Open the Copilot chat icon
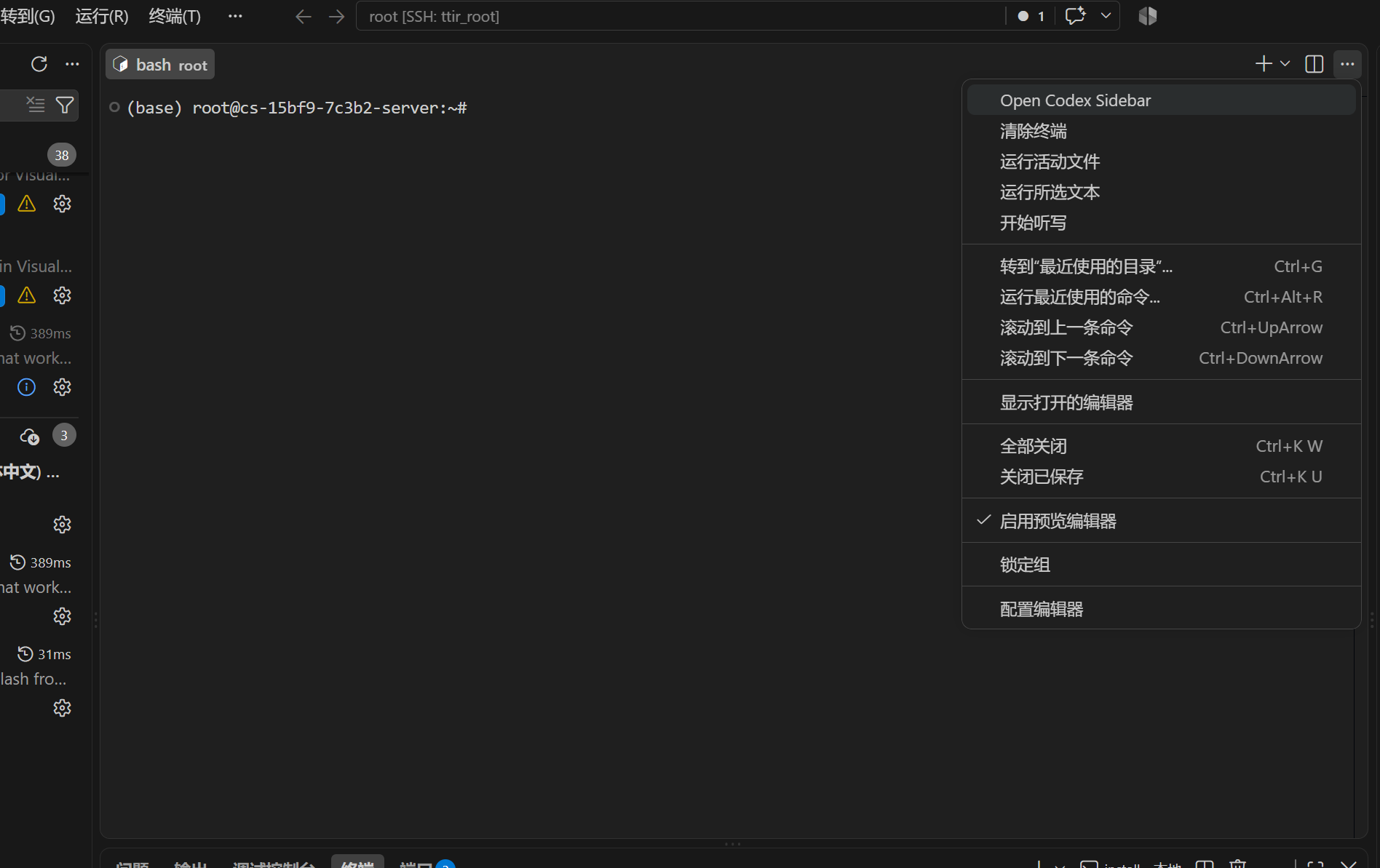Viewport: 1380px width, 868px height. pos(1075,16)
